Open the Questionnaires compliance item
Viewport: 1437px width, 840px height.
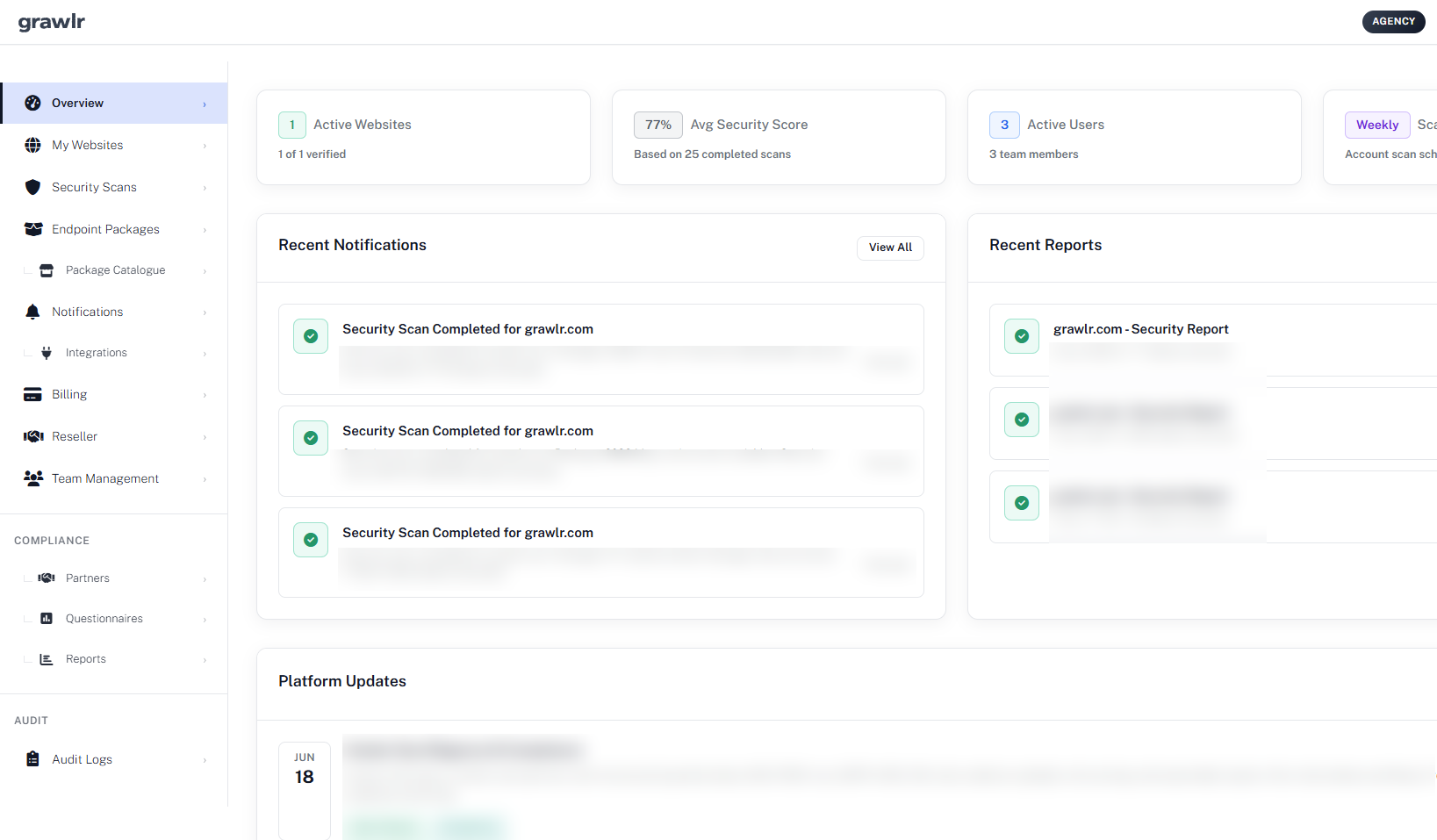[114, 619]
